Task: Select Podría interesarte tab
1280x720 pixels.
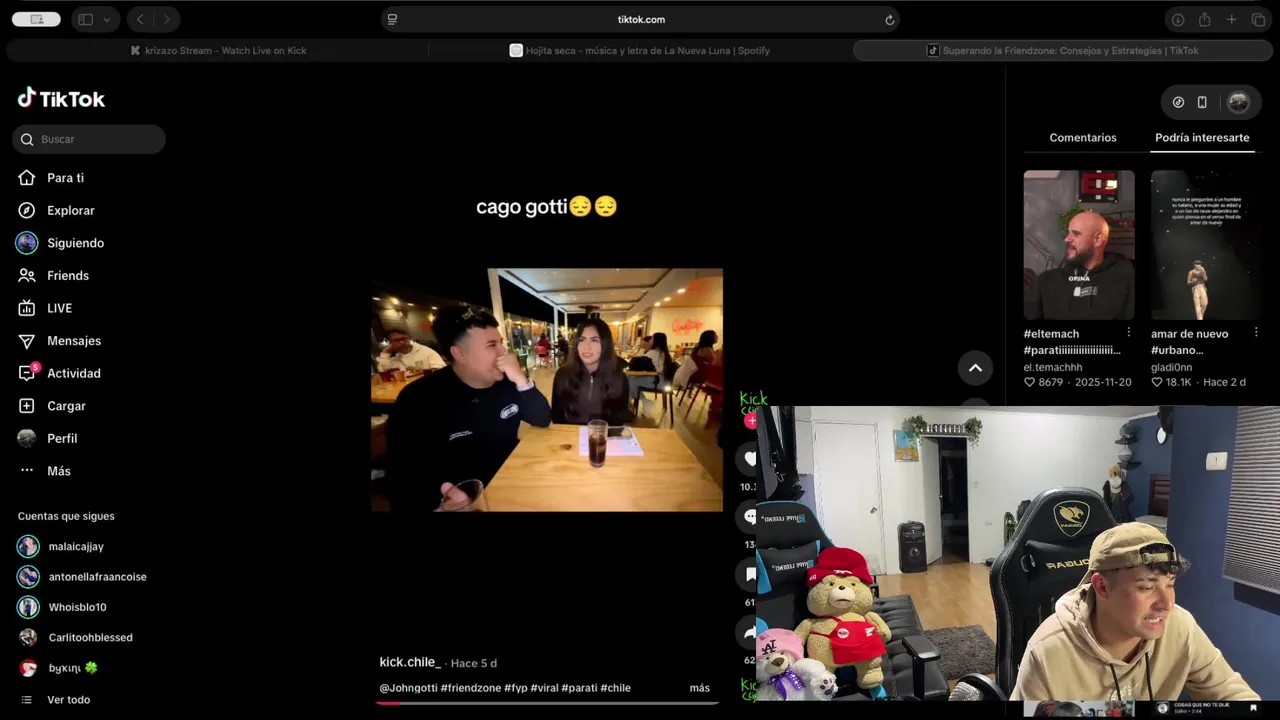Action: [x=1202, y=138]
